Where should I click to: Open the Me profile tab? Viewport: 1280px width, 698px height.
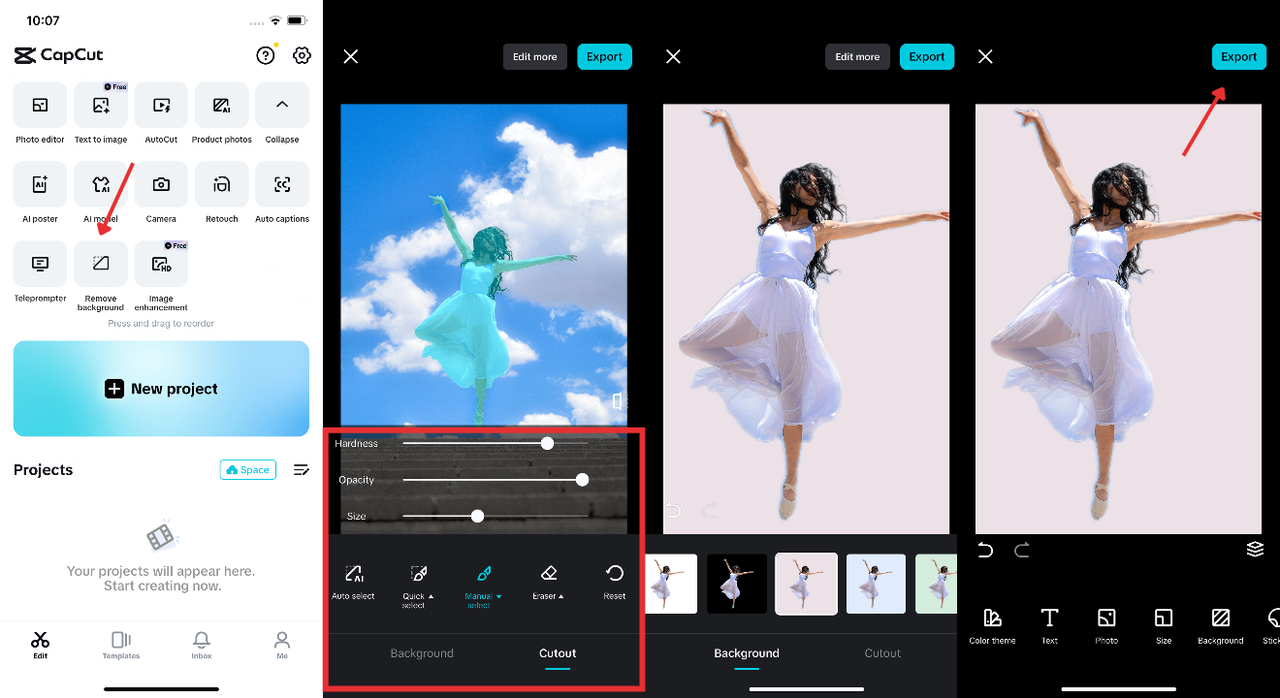(x=282, y=645)
